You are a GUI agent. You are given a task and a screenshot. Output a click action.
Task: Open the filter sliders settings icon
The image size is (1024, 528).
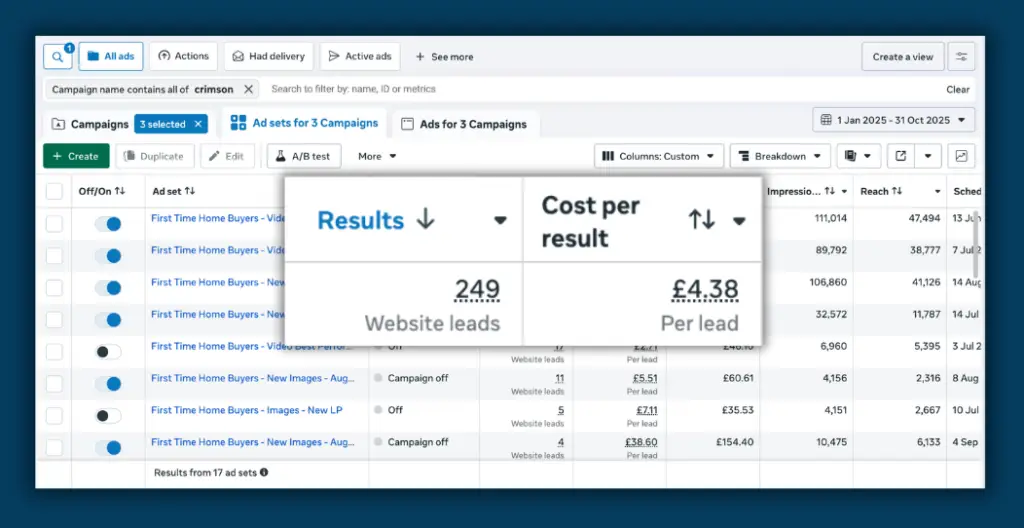pos(961,57)
